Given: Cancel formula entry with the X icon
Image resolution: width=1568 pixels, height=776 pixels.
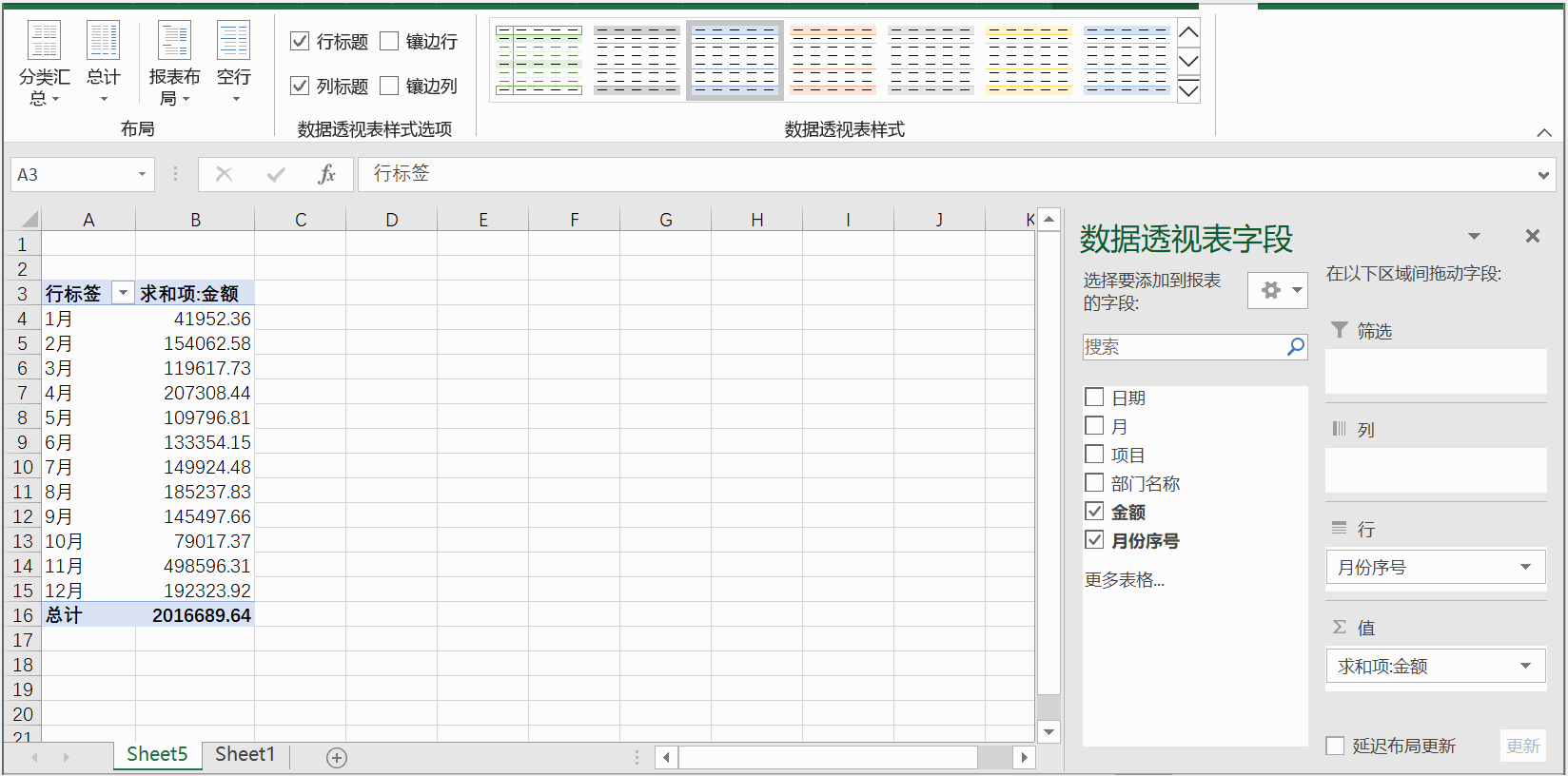Looking at the screenshot, I should (224, 174).
